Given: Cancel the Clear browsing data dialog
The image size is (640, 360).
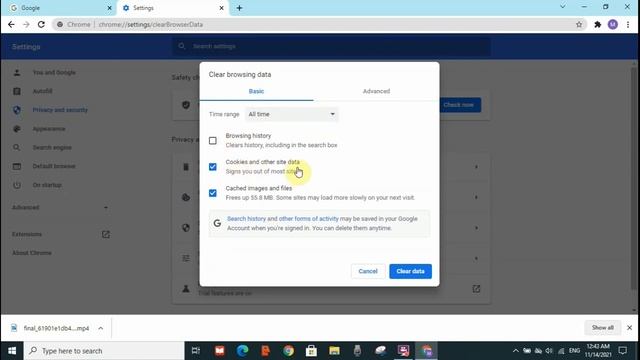Looking at the screenshot, I should (x=368, y=271).
